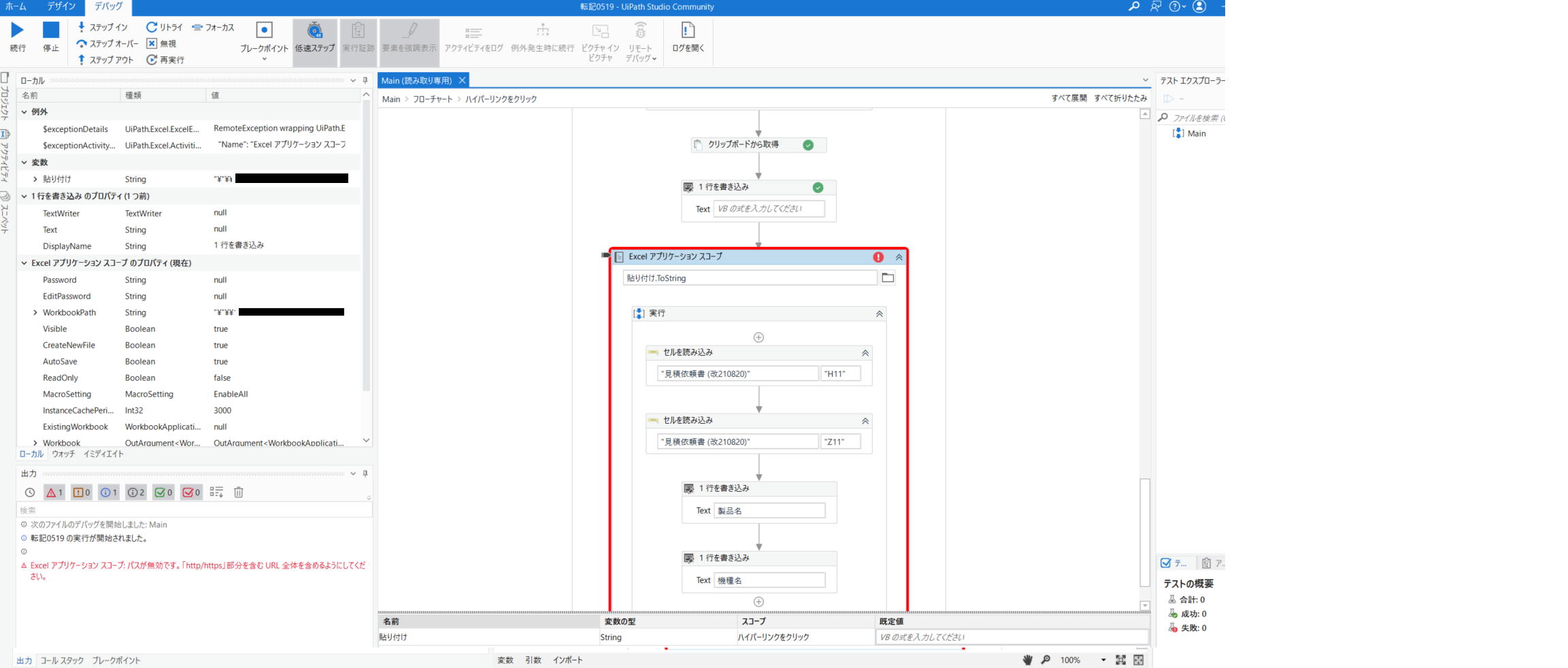Click the feedback icon in the title bar
This screenshot has width=1568, height=668.
point(1156,7)
